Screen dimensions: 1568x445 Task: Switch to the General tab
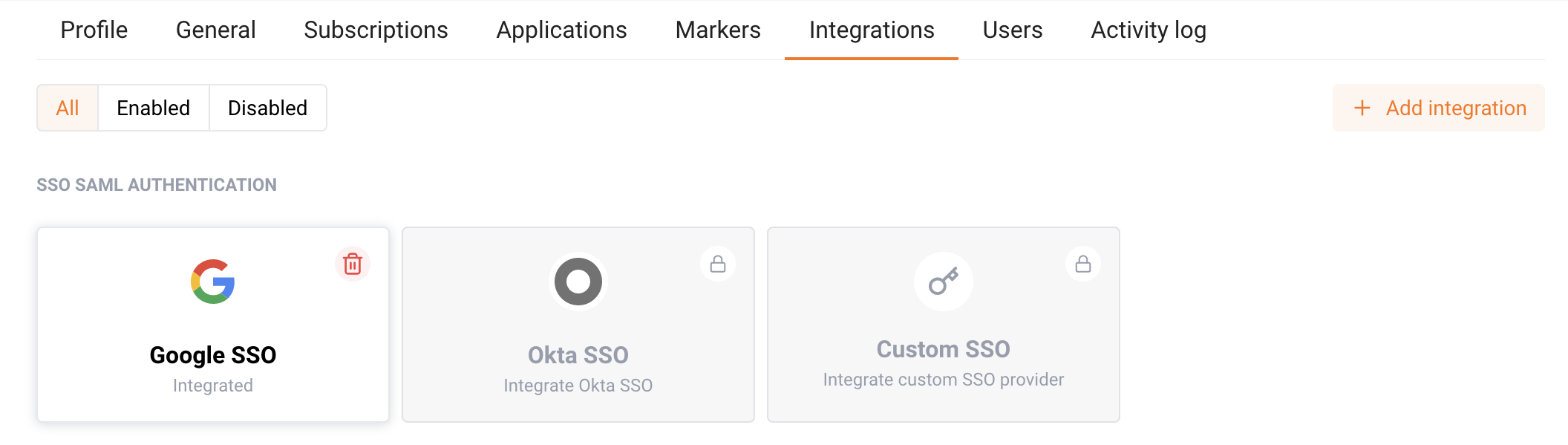point(216,30)
